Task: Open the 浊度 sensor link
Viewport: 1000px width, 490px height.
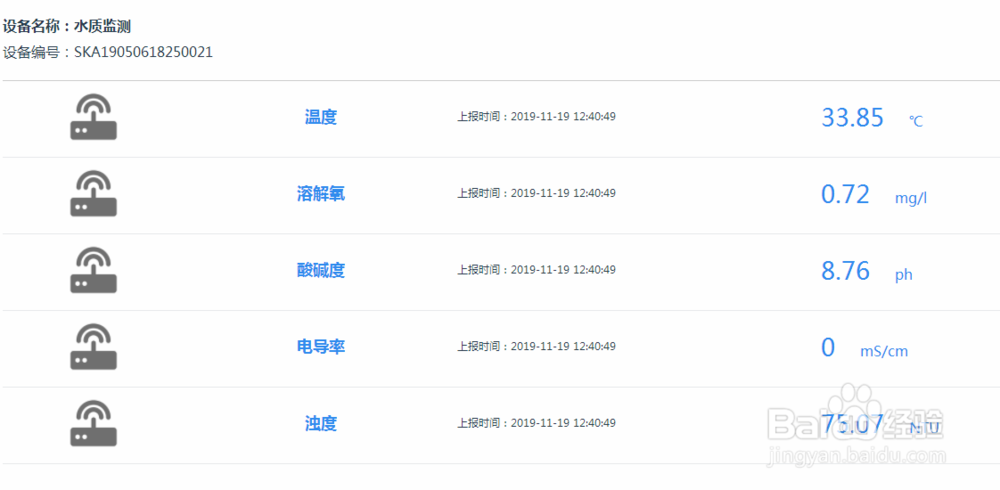Action: click(x=321, y=424)
